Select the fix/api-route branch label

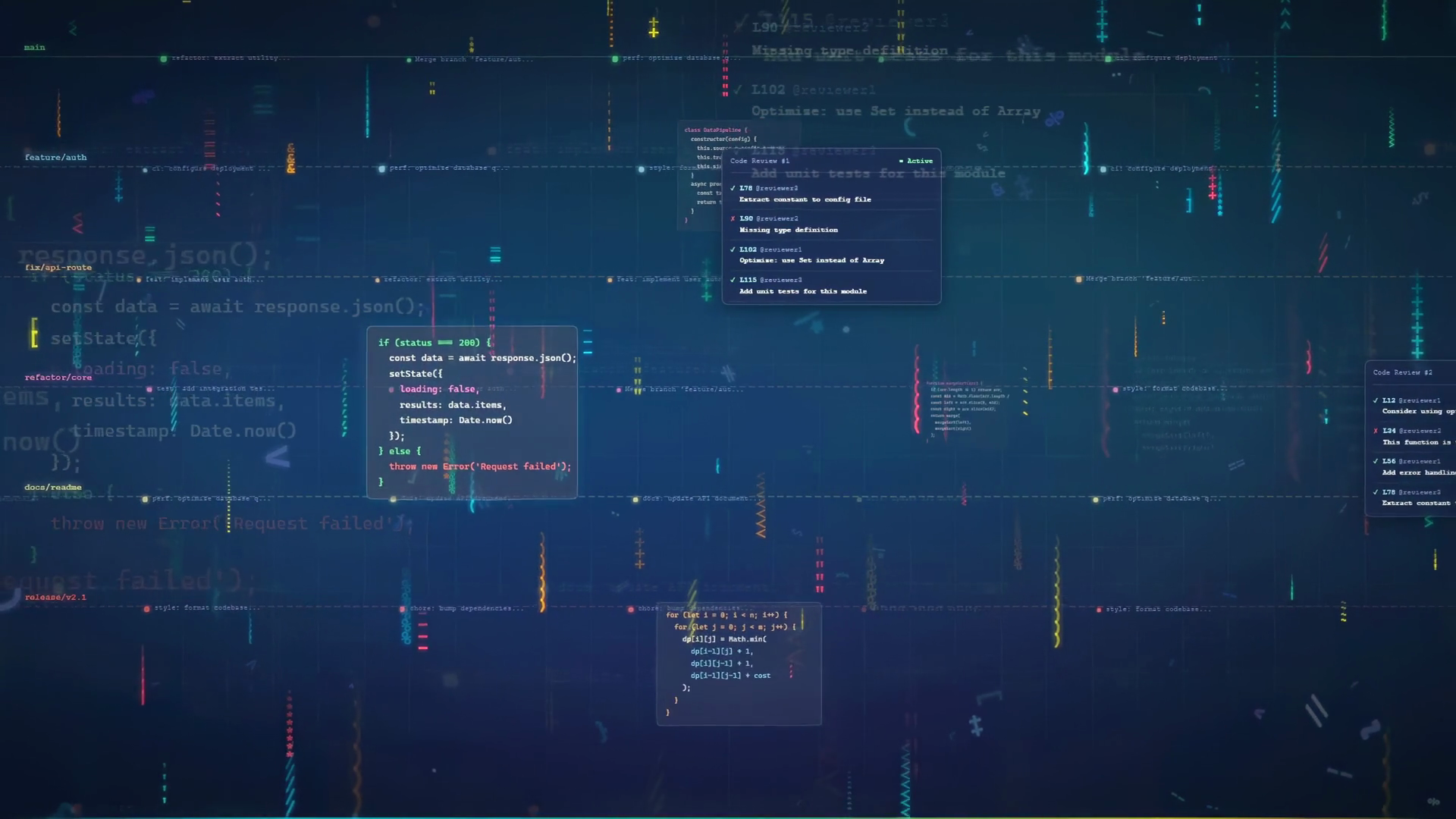[x=58, y=268]
